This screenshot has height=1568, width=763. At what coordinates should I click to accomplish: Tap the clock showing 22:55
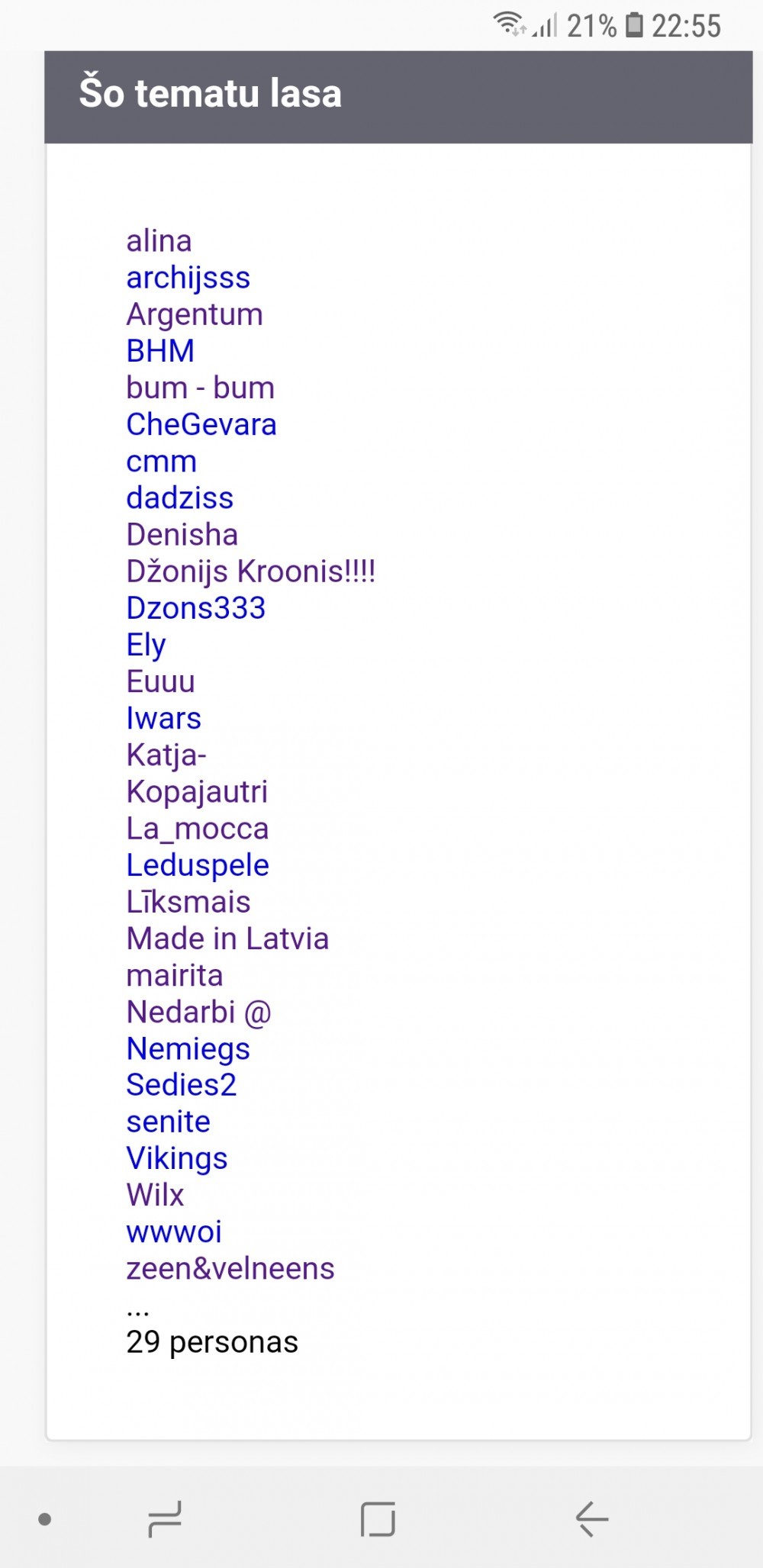coord(686,26)
